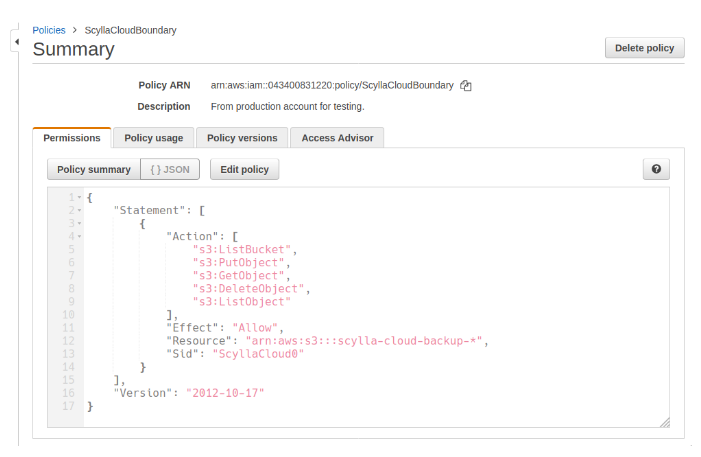Go to the Policies breadcrumb link

tap(49, 30)
